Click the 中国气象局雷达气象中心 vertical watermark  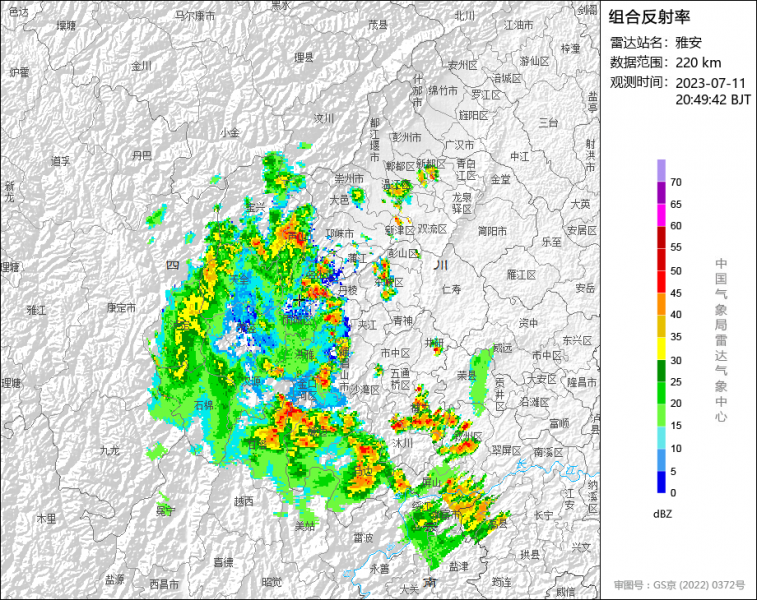tap(720, 340)
